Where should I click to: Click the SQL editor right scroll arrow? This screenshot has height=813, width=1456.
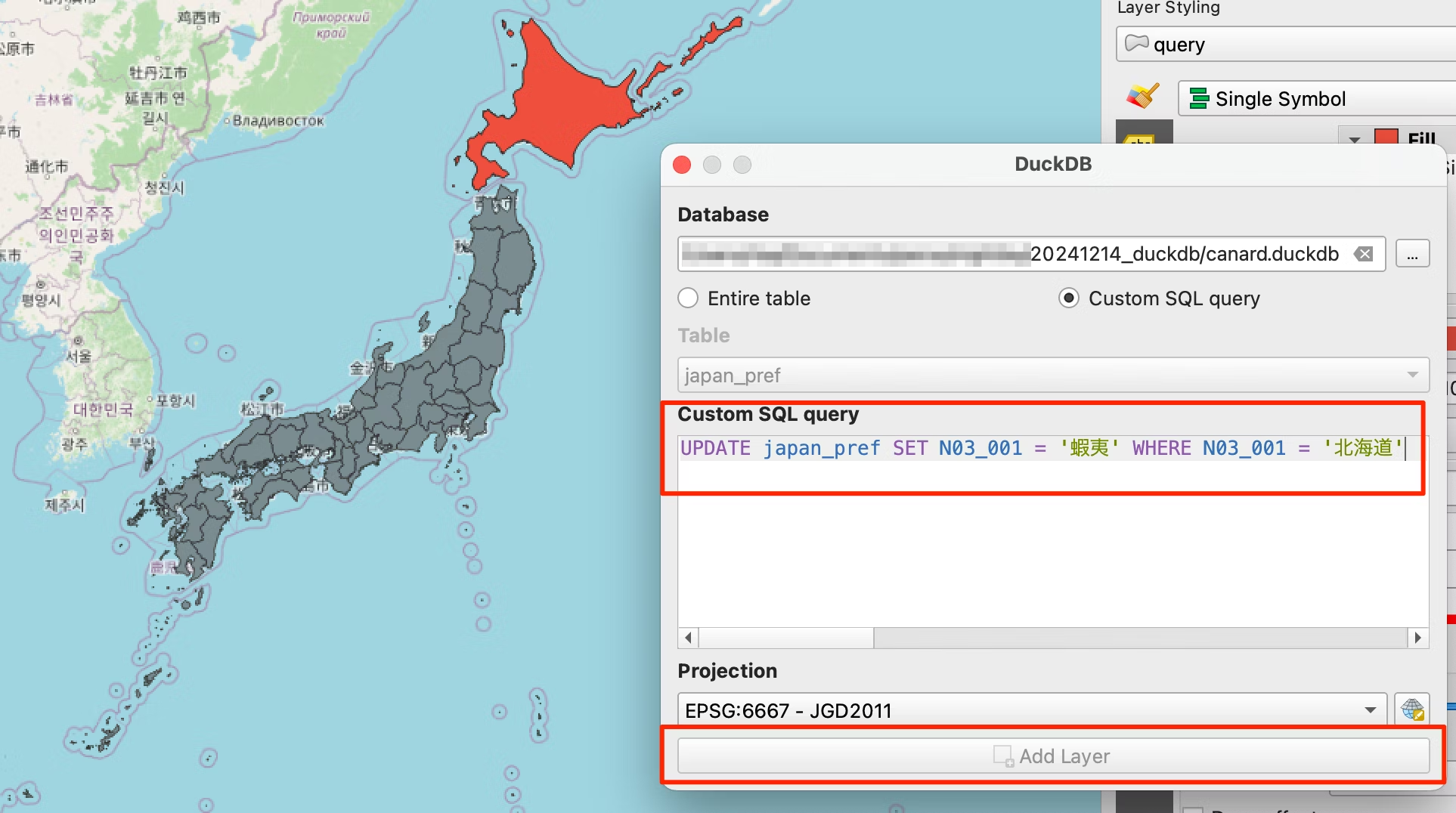coord(1418,638)
